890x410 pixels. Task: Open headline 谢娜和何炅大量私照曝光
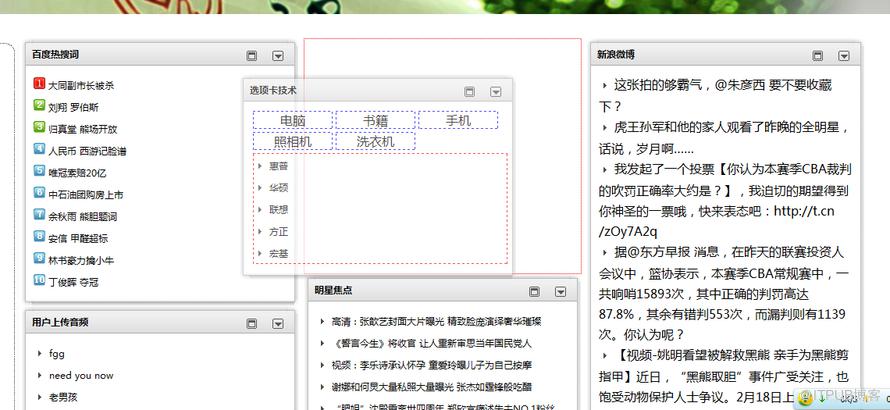(432, 387)
